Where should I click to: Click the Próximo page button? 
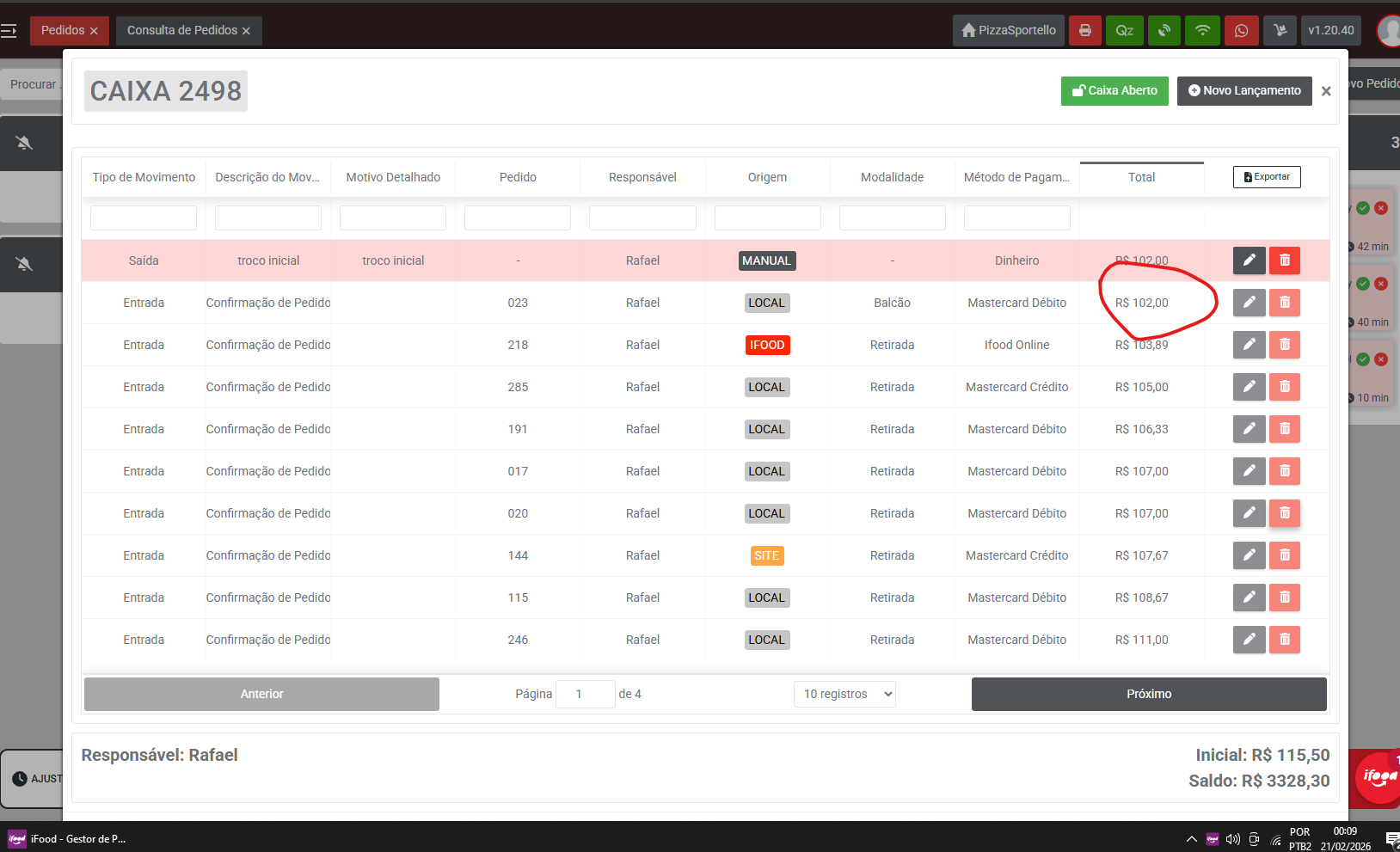[1148, 694]
